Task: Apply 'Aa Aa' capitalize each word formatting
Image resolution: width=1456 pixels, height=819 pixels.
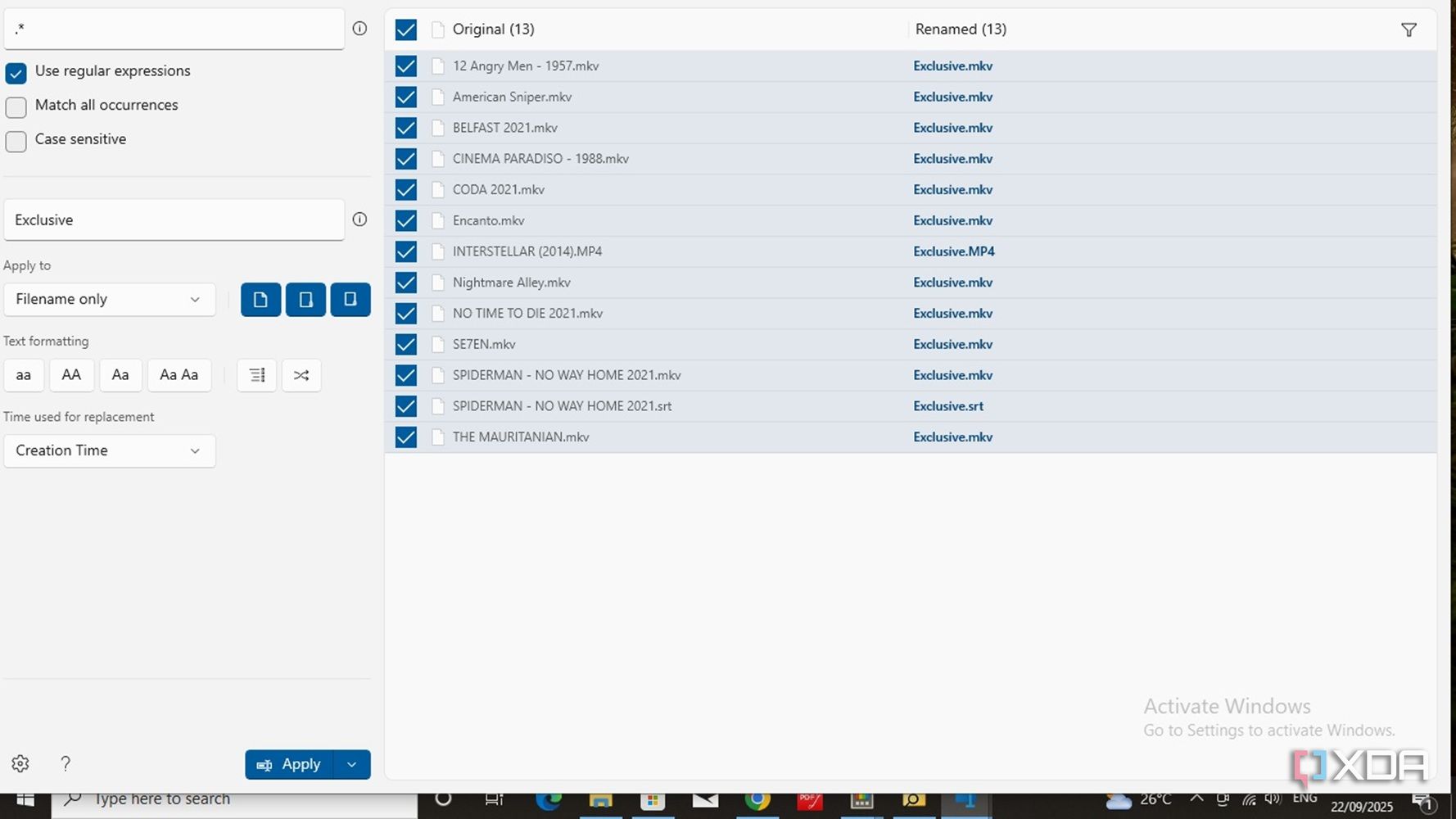Action: [179, 375]
